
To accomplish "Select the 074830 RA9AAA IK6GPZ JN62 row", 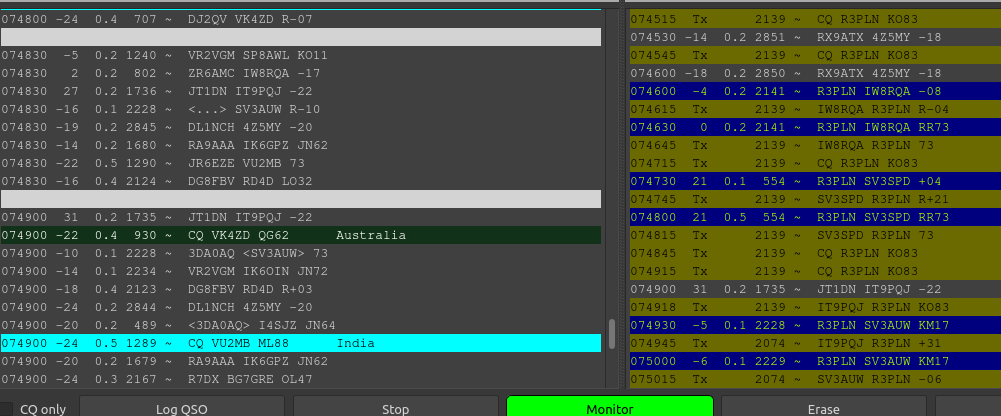I will point(301,145).
